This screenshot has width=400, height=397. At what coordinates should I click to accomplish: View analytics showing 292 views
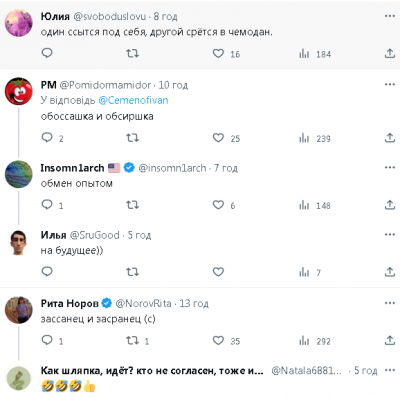pyautogui.click(x=315, y=341)
